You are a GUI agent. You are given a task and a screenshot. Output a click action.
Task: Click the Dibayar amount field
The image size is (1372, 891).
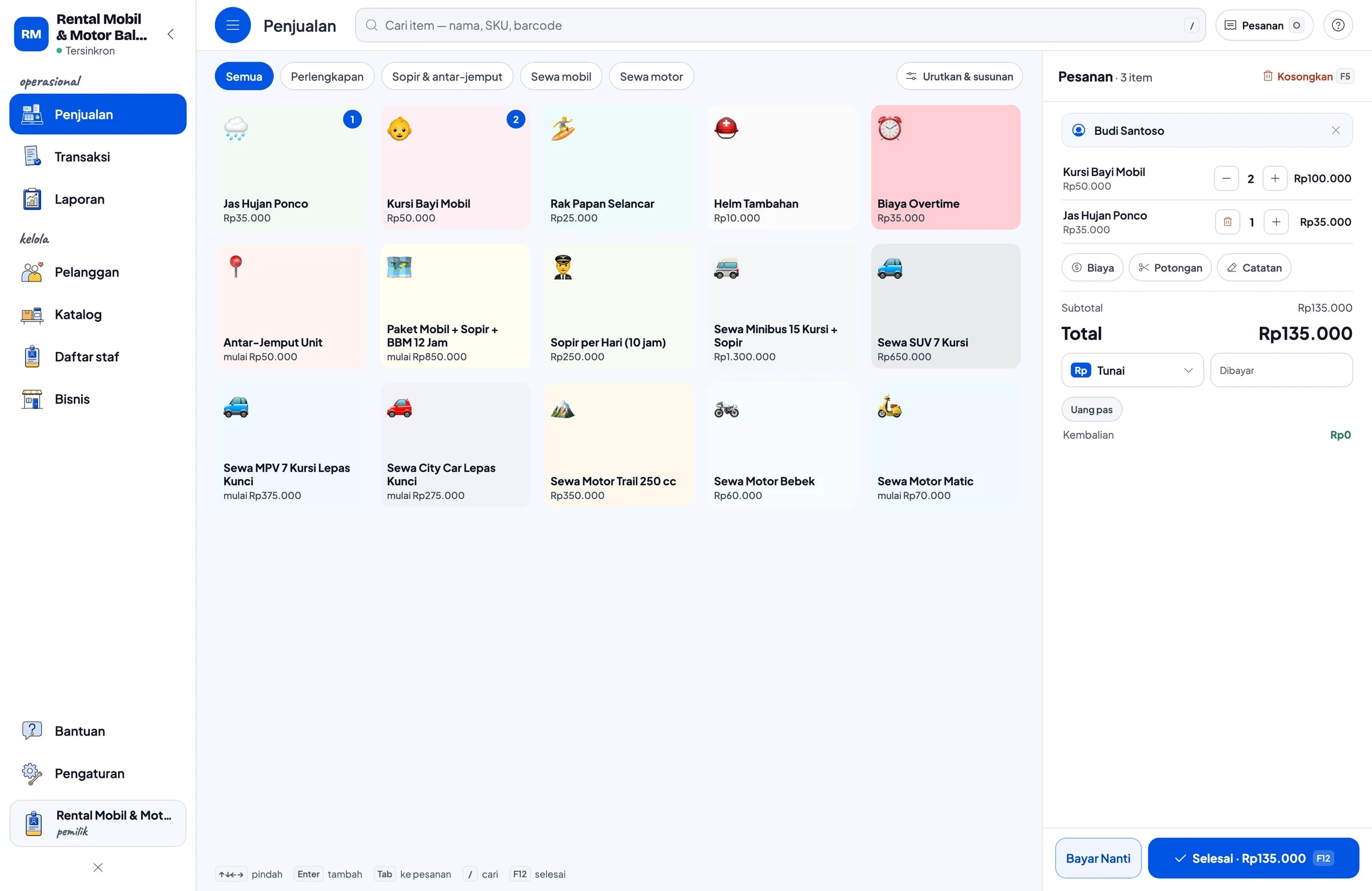point(1281,370)
